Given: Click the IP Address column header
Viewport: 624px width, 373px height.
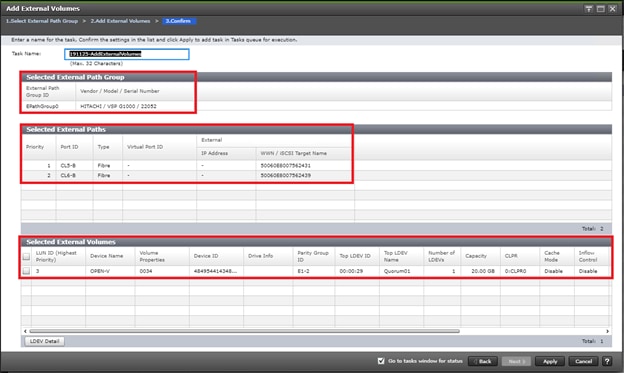Looking at the screenshot, I should click(214, 153).
